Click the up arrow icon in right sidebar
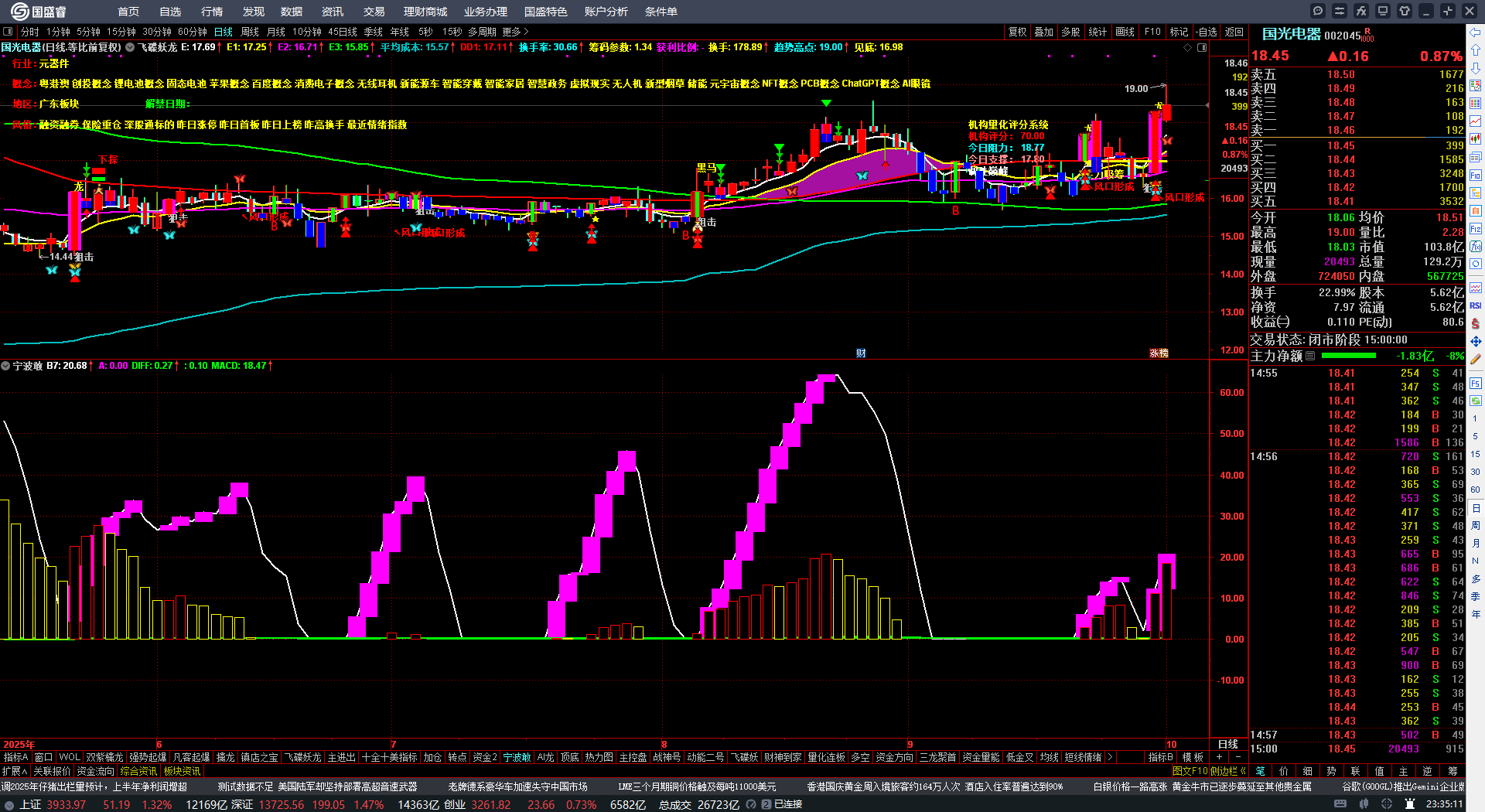Viewport: 1485px width, 812px height. point(1476,49)
